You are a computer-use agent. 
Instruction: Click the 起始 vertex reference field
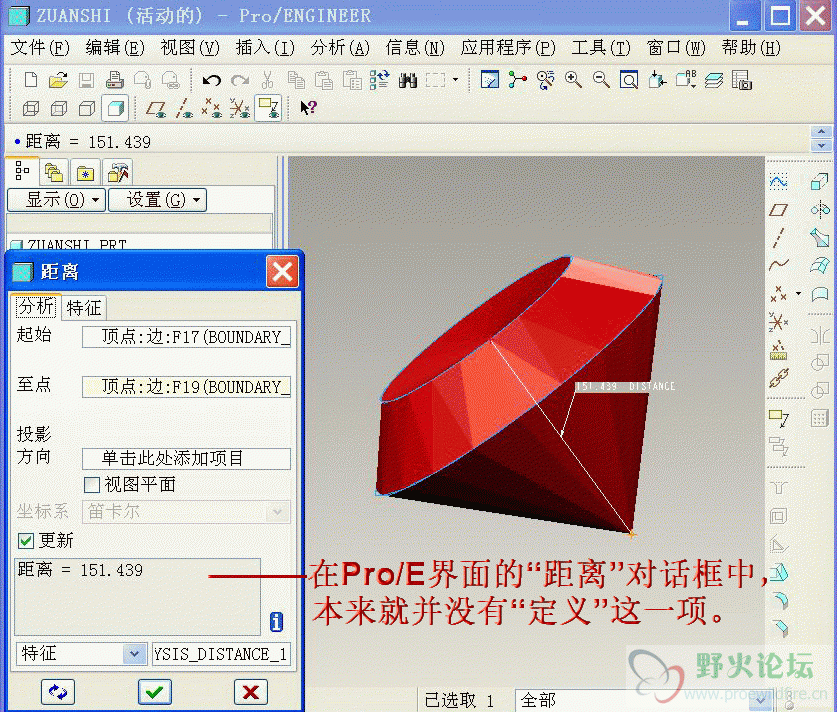186,337
